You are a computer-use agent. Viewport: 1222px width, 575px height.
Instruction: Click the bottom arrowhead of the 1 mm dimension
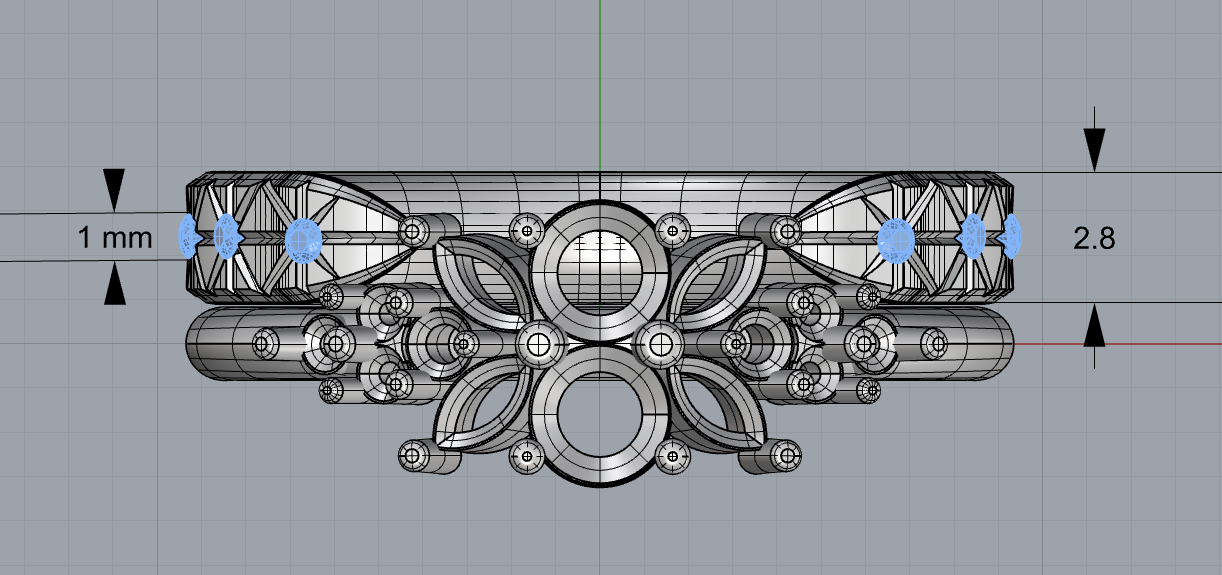click(116, 285)
